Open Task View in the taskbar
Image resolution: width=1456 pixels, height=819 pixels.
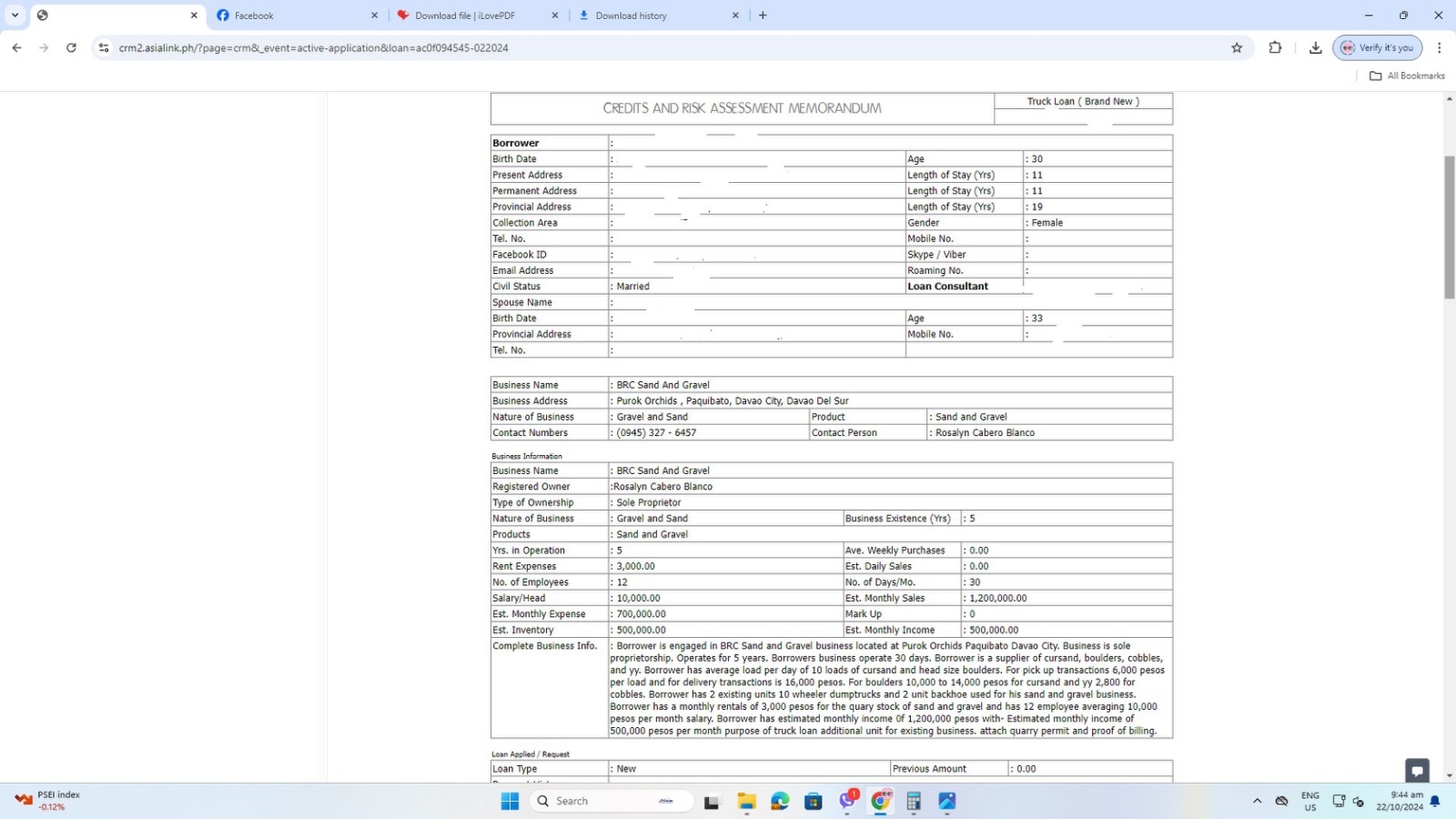[712, 802]
